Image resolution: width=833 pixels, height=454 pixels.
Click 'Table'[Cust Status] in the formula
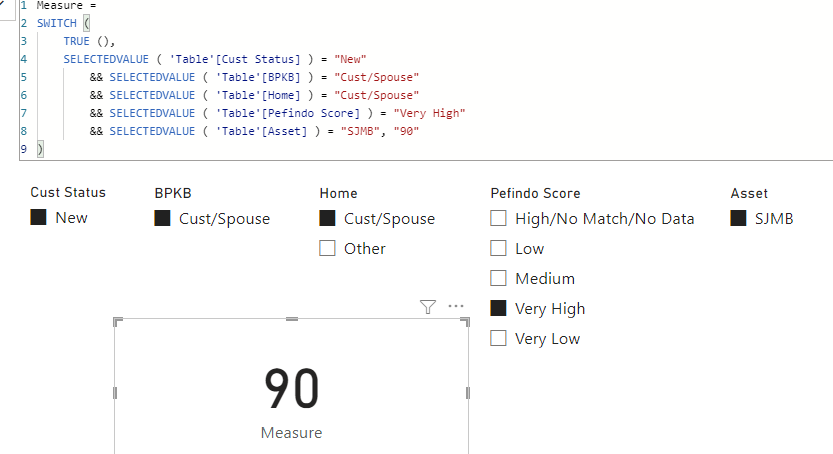[235, 59]
